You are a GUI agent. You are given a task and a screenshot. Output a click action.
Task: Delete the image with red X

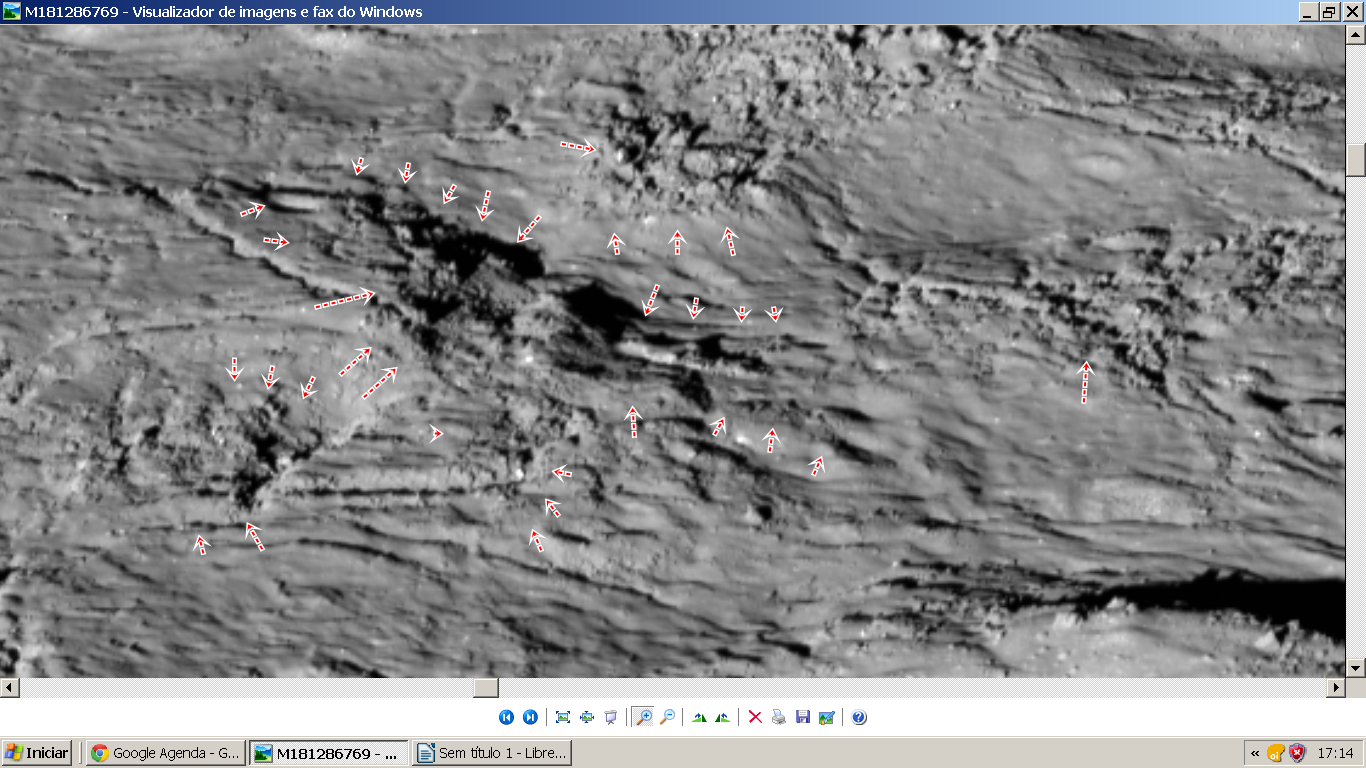[755, 717]
